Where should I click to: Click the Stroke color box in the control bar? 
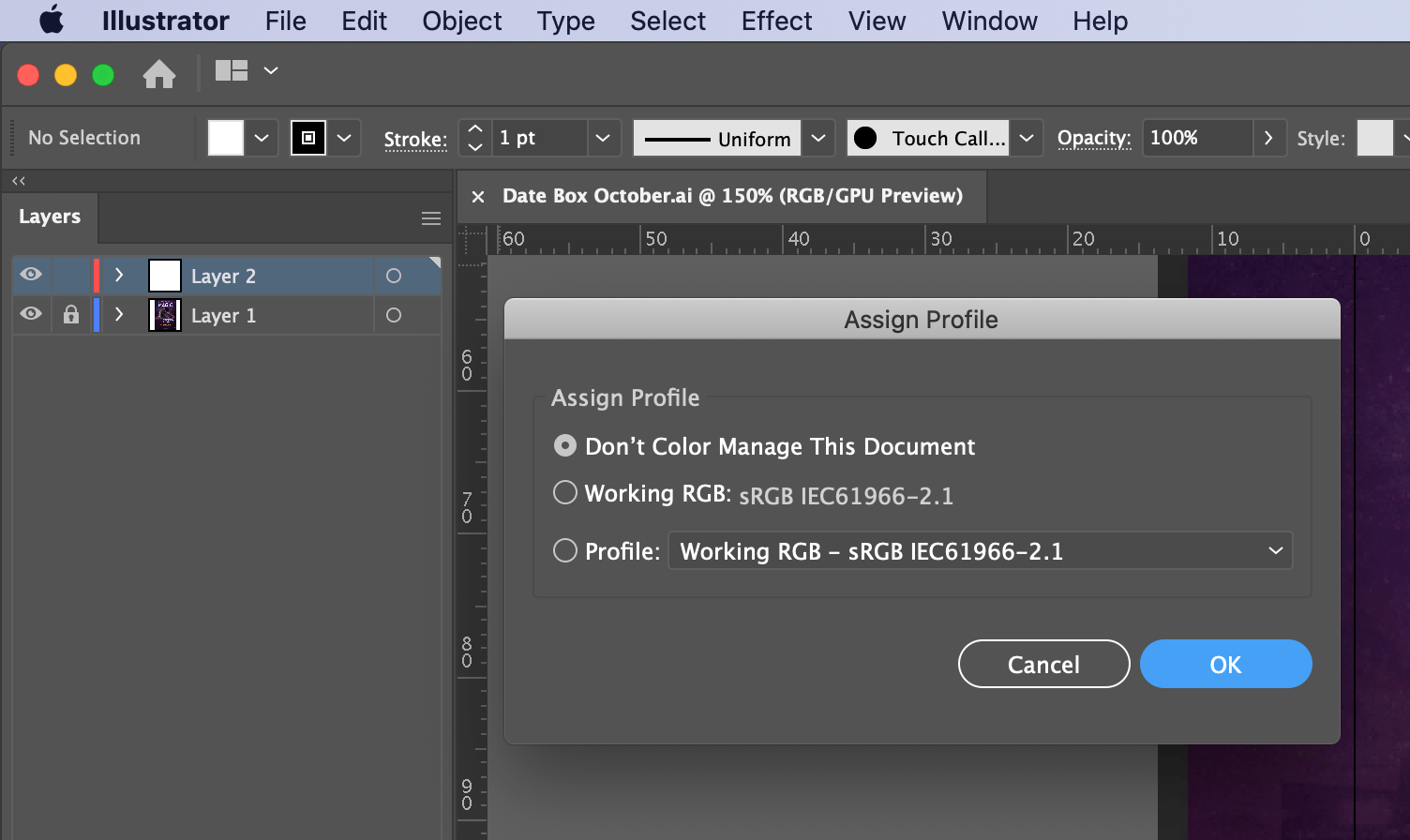(309, 137)
